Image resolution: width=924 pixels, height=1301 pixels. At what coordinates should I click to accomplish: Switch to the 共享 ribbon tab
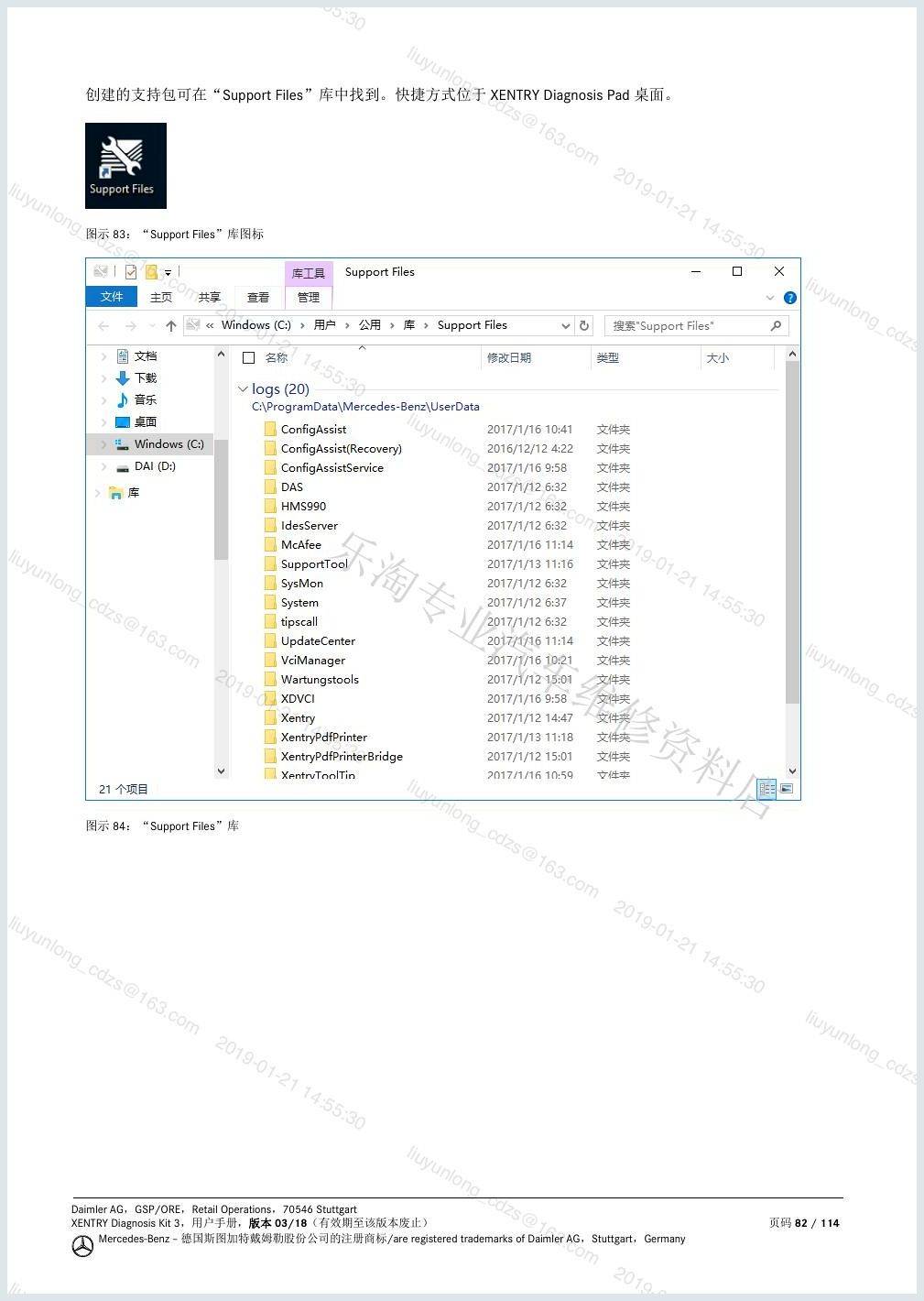point(210,297)
